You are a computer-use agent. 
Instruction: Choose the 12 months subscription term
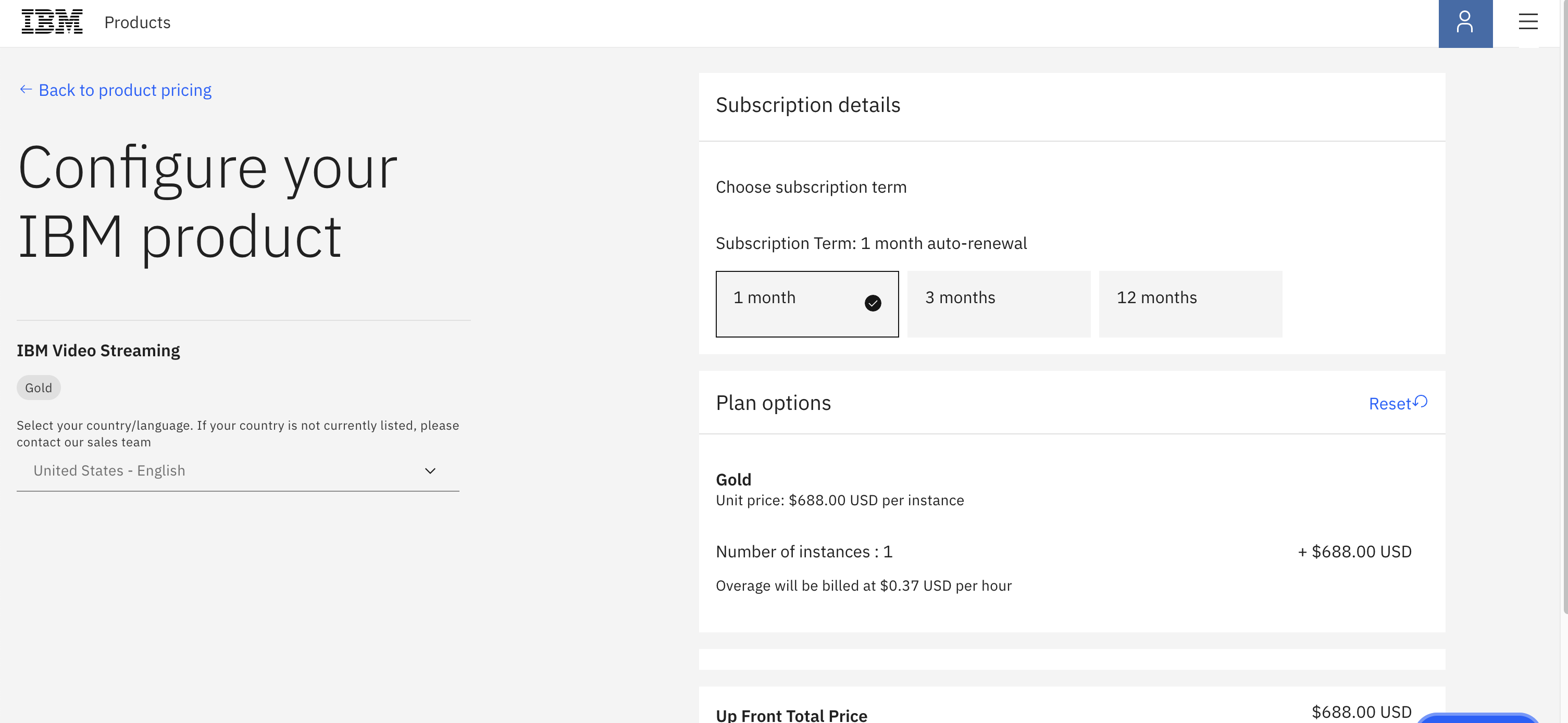1190,304
